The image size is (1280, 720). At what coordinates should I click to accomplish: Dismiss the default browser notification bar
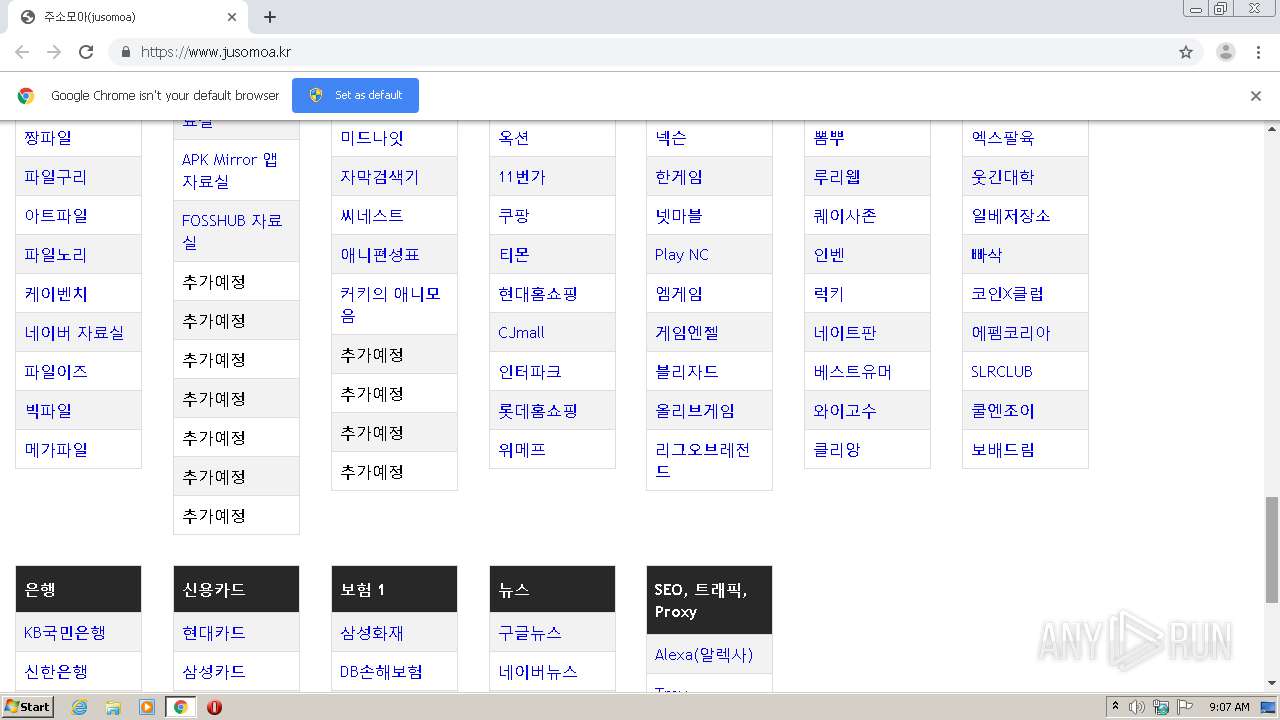pos(1256,96)
